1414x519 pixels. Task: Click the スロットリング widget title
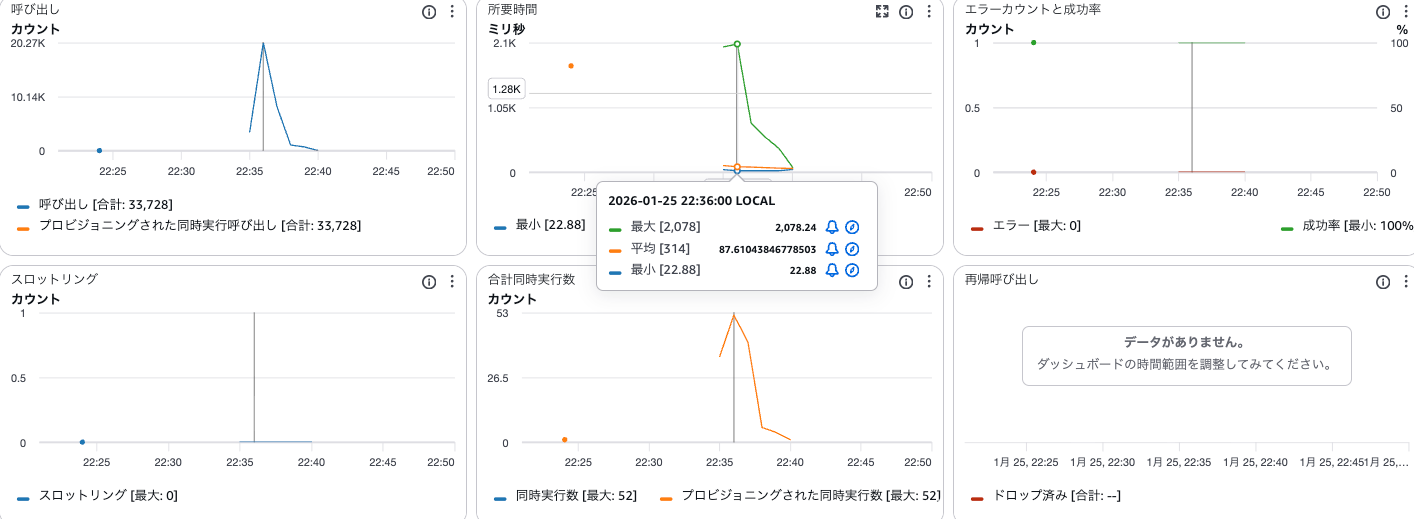click(x=54, y=280)
